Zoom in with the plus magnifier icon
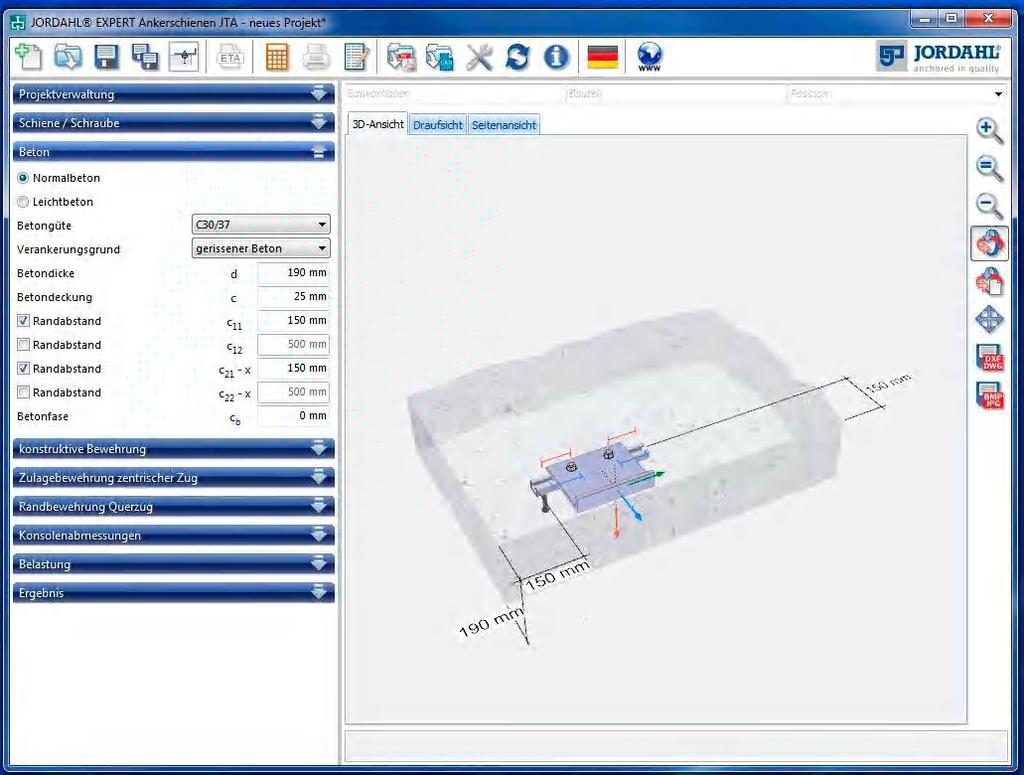 tap(989, 131)
